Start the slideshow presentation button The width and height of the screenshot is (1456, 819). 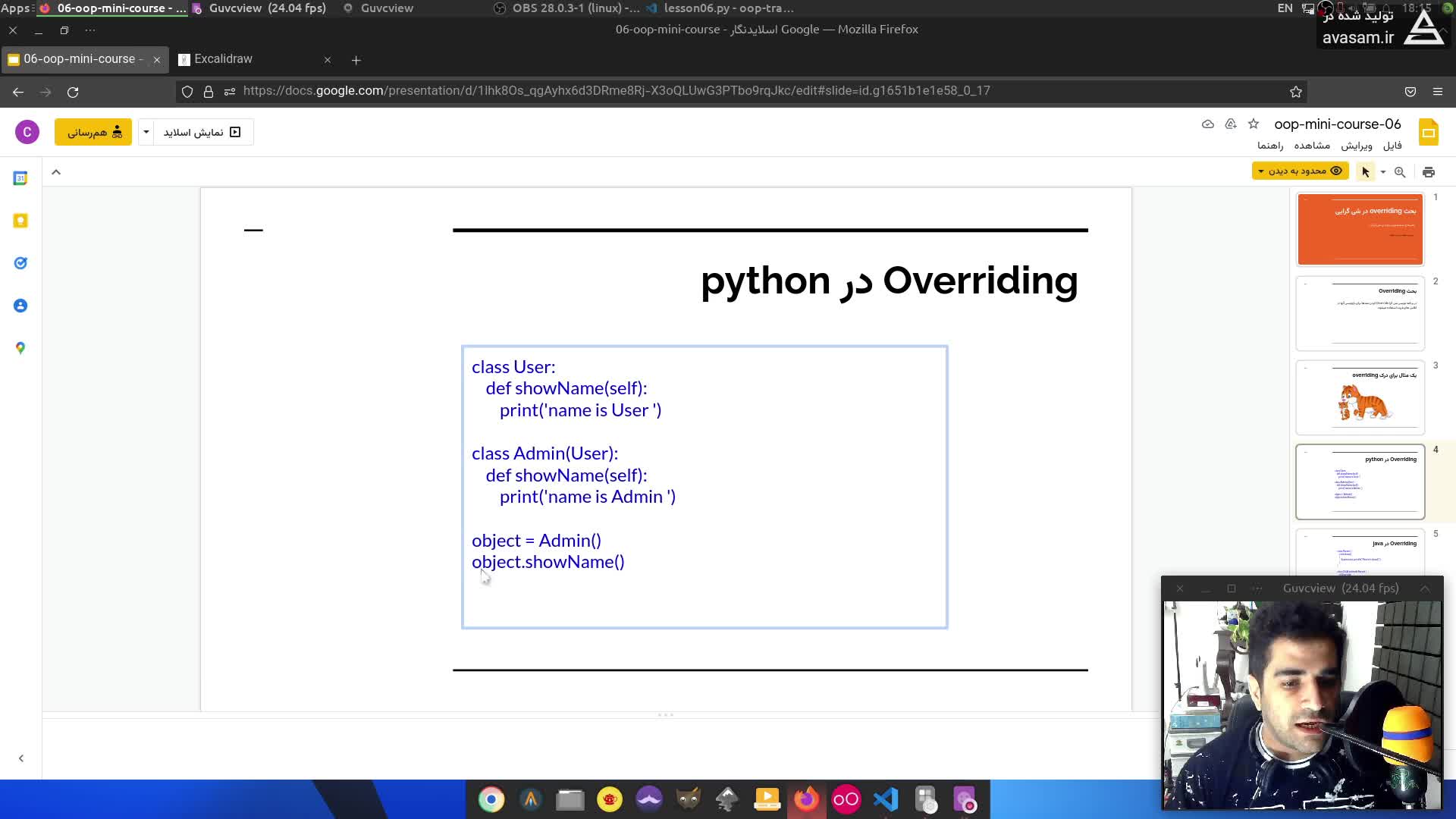(x=202, y=132)
